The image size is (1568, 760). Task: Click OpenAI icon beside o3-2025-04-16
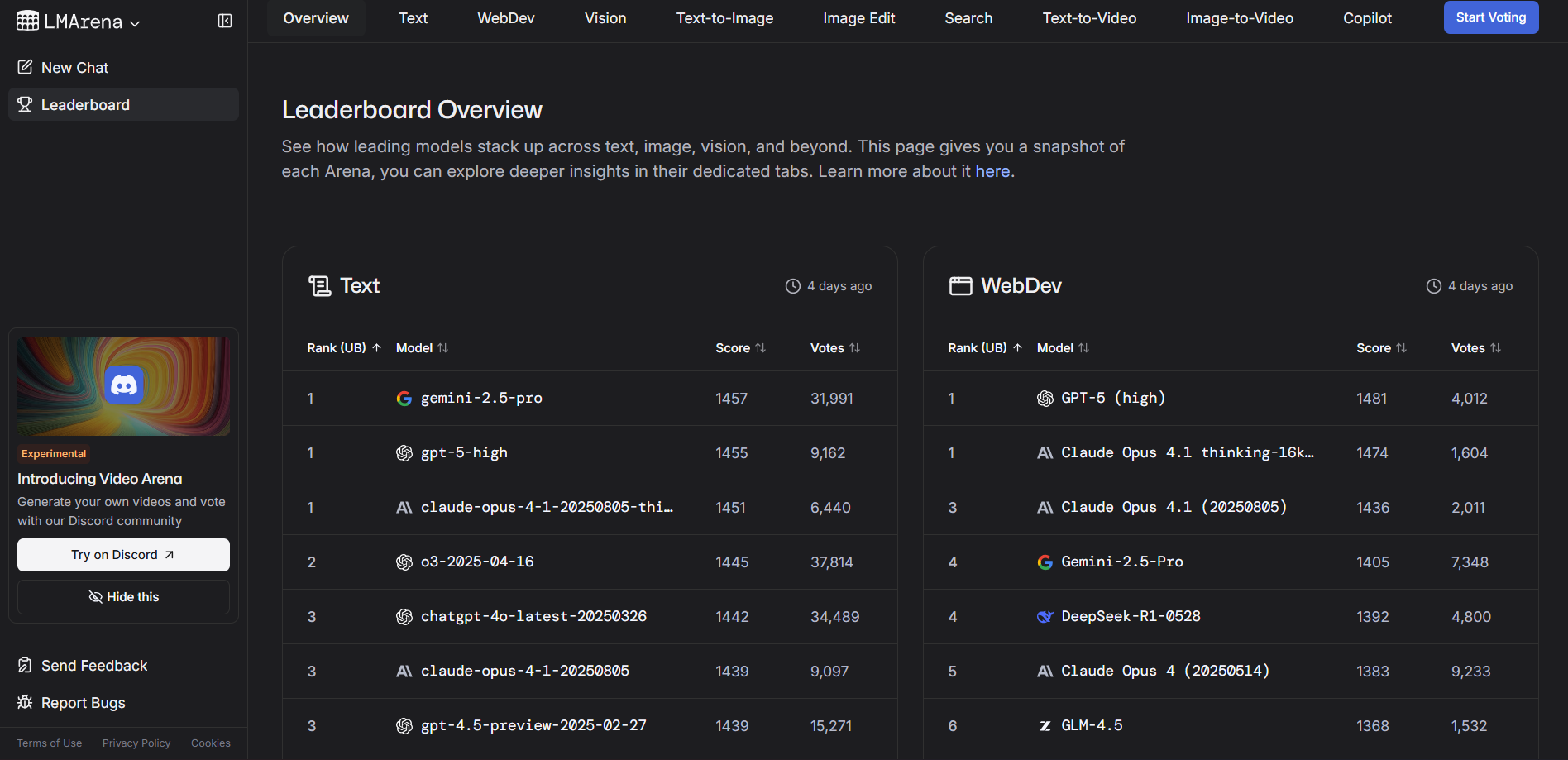point(404,562)
